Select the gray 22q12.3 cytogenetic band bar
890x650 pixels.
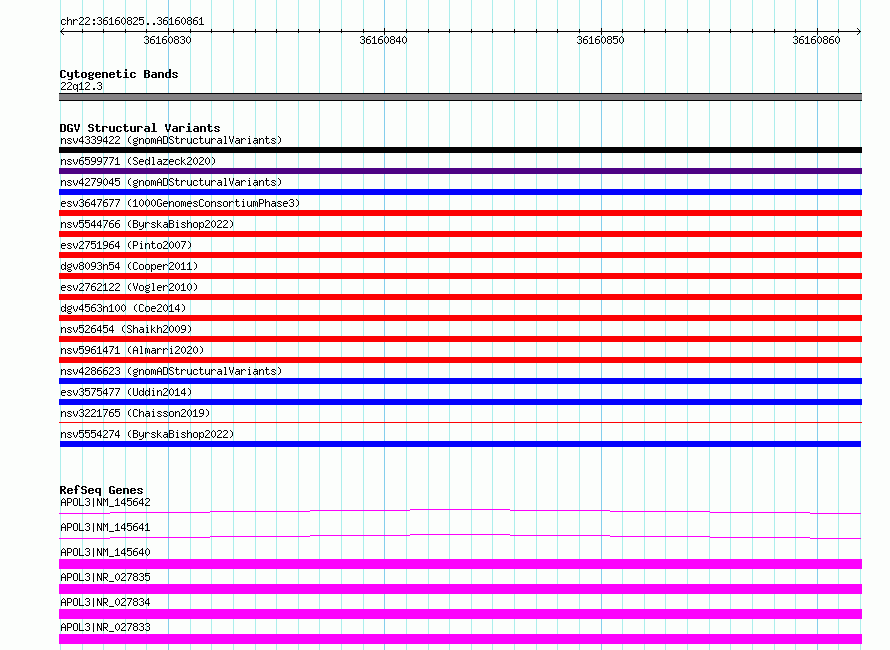(x=460, y=97)
